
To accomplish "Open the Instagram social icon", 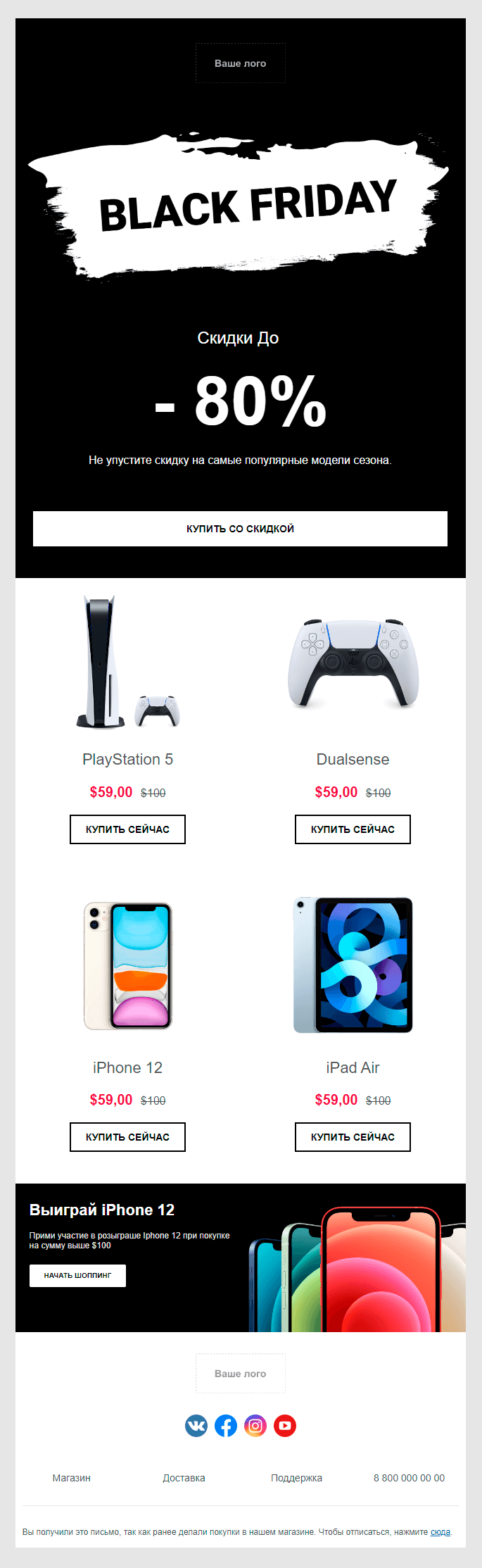I will 255,1426.
